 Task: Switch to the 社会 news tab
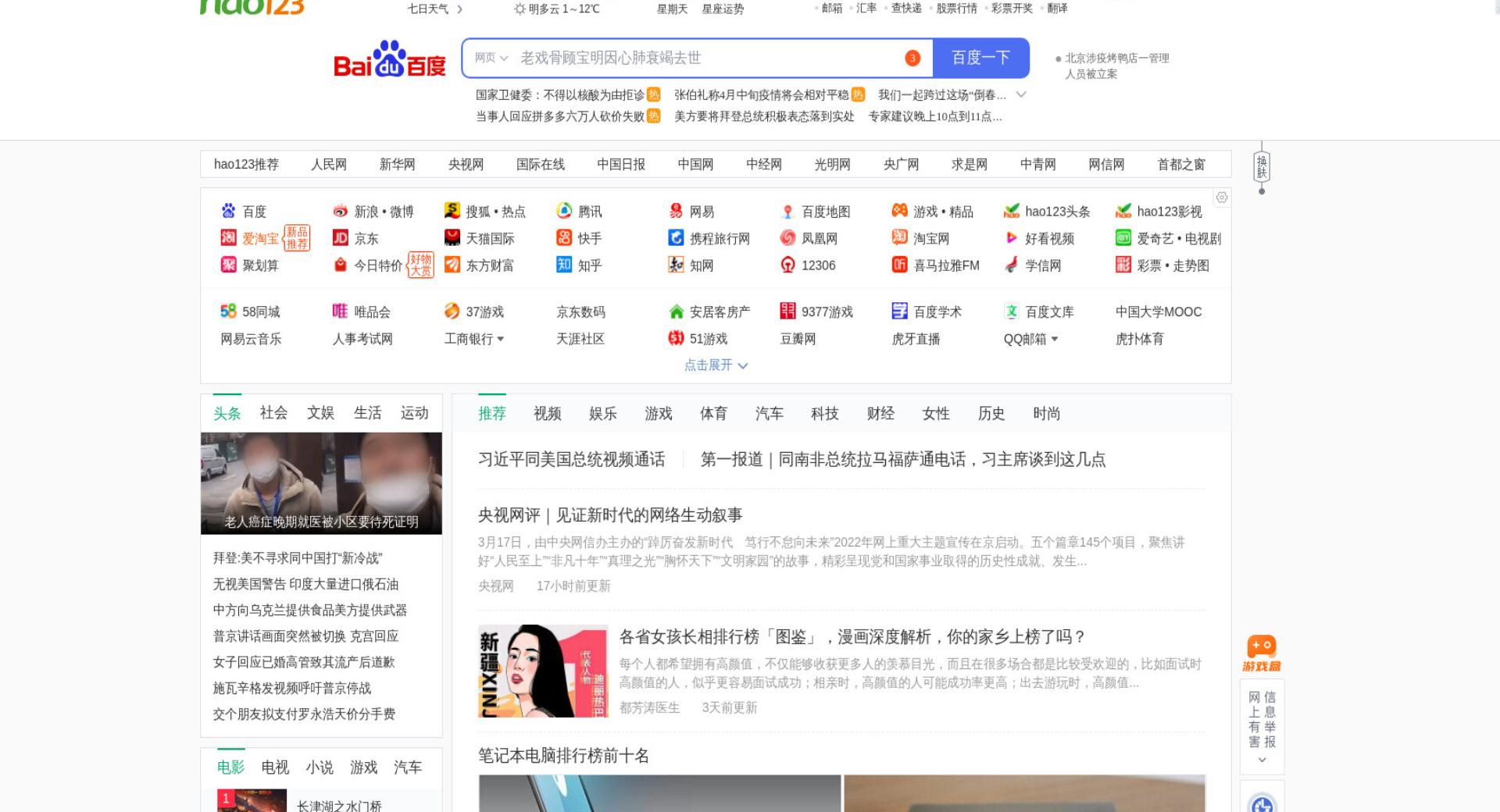(273, 413)
